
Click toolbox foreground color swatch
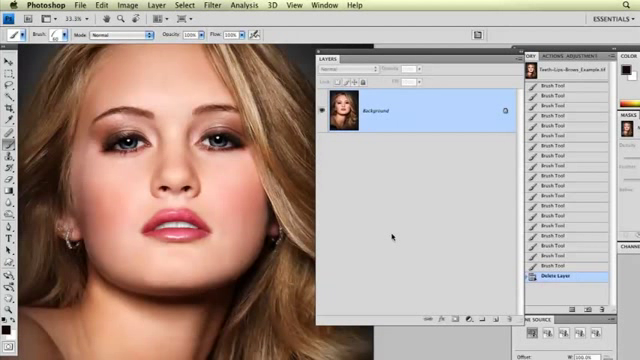coord(6,329)
